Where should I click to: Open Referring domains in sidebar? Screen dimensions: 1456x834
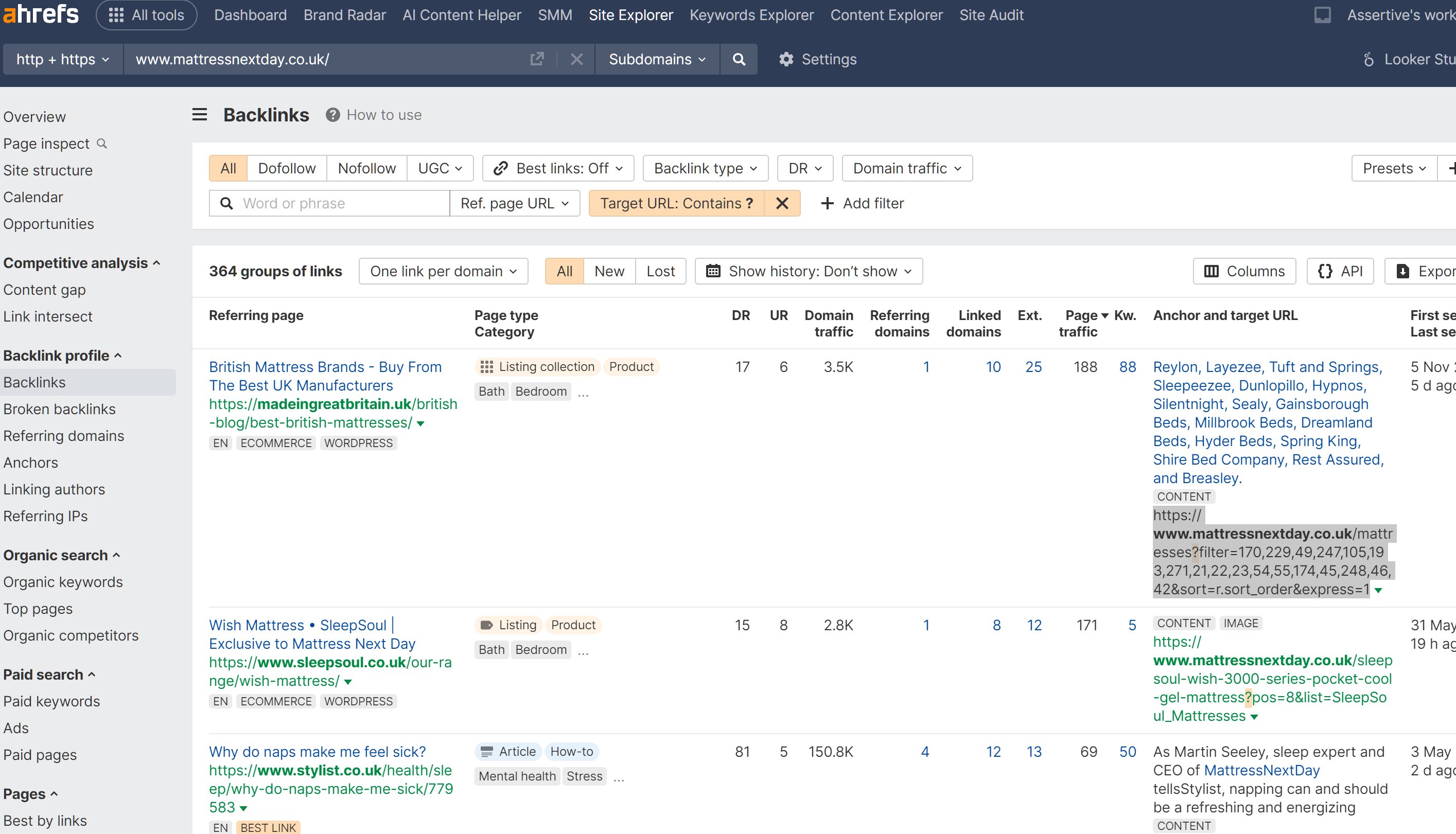(x=64, y=436)
